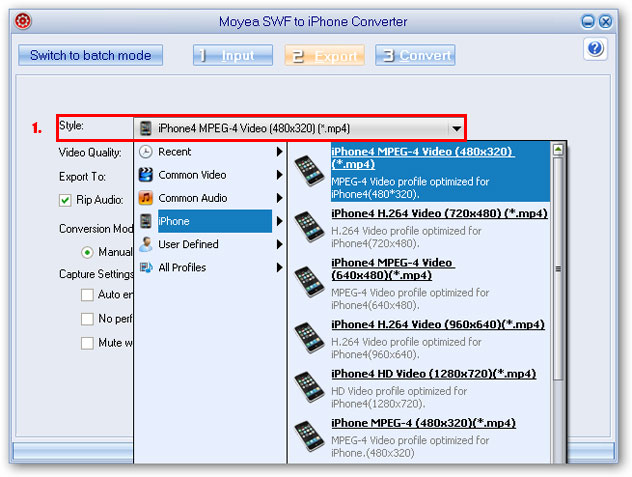The image size is (632, 477).
Task: Choose iPhone MPEG-4 (480x320) profile
Action: tap(420, 437)
